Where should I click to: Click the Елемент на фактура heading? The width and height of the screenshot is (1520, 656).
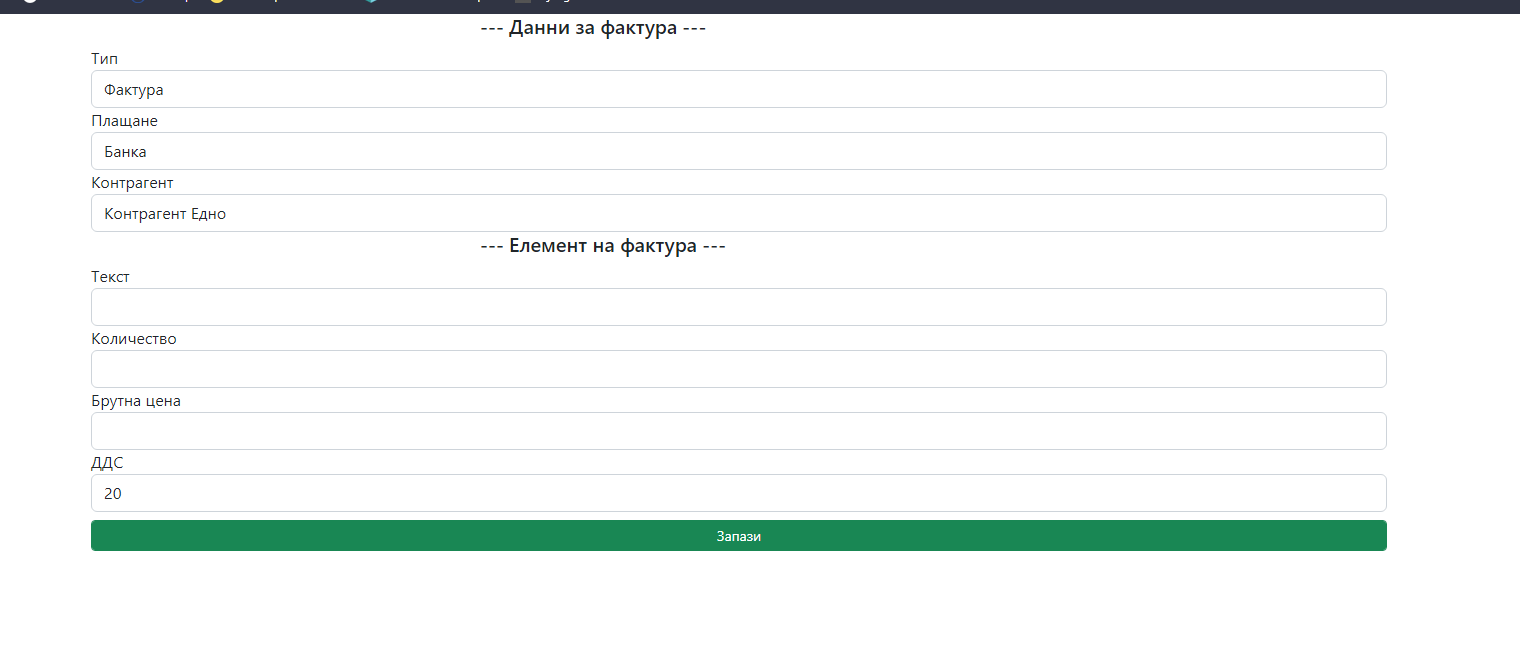point(603,244)
